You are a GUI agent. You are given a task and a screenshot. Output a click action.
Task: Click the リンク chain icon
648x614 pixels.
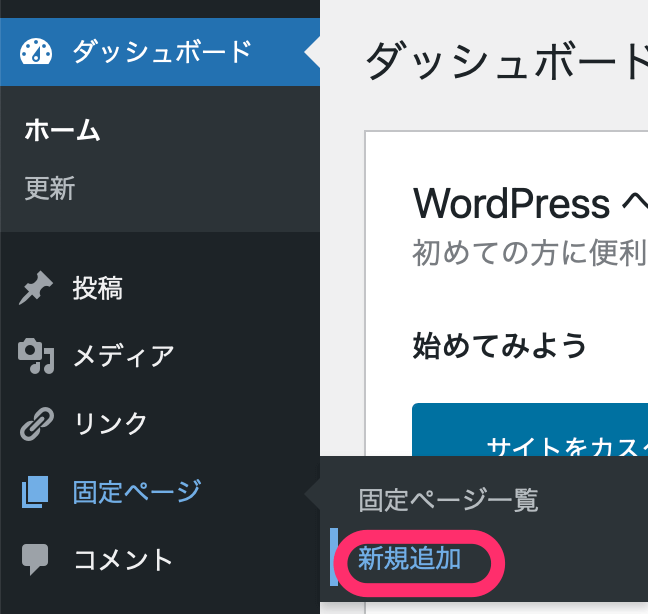37,424
